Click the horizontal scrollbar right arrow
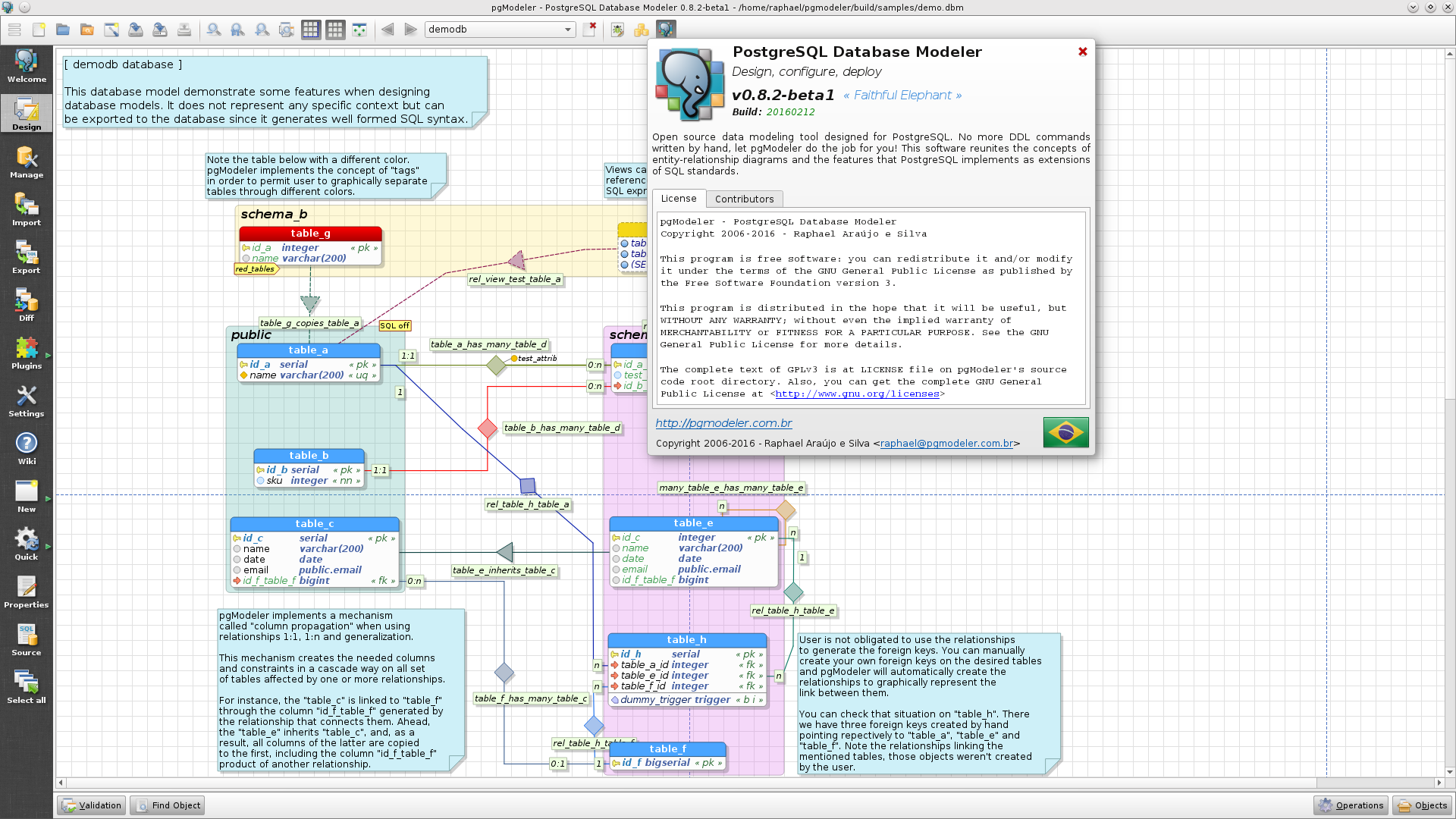Image resolution: width=1456 pixels, height=819 pixels. (x=1439, y=783)
